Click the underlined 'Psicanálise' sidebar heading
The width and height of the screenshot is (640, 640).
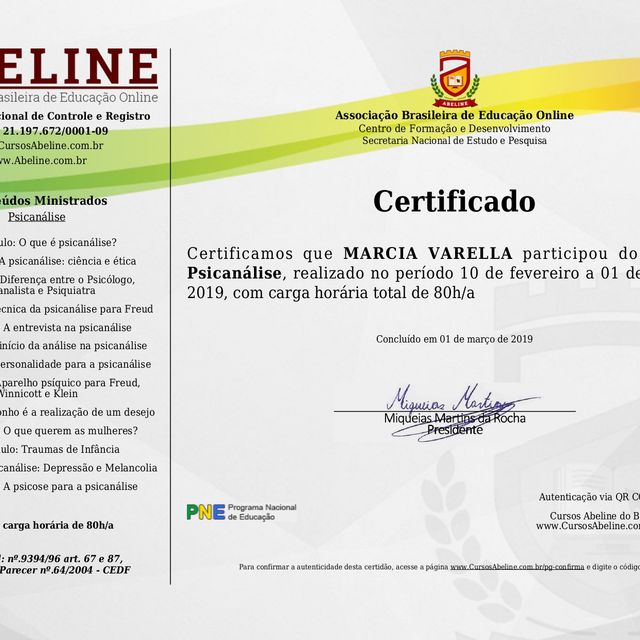click(x=37, y=217)
